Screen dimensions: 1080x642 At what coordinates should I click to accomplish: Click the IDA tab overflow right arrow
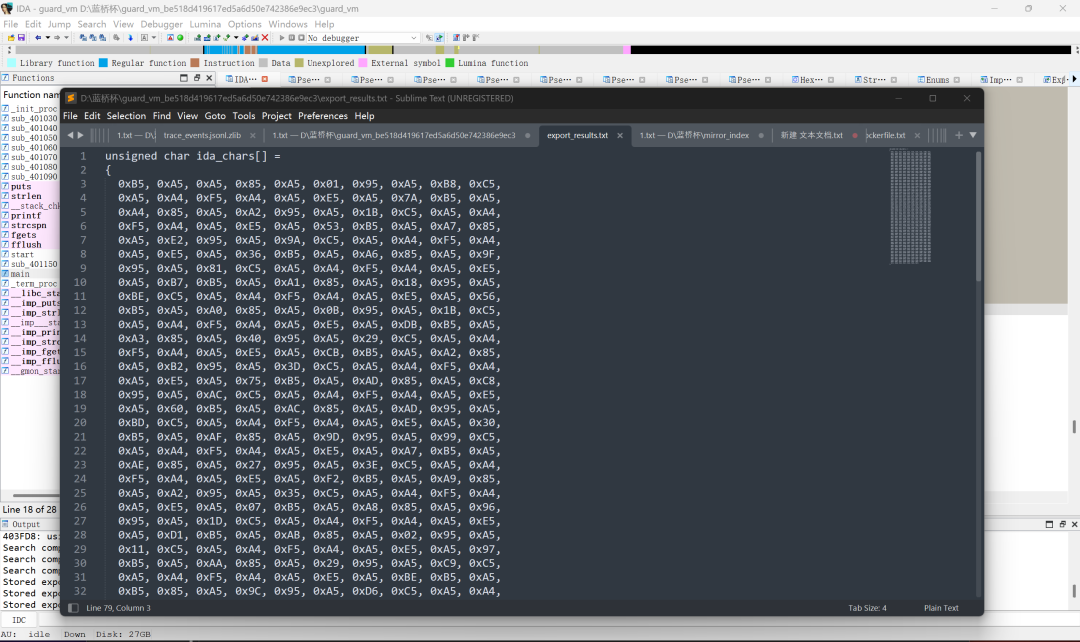1074,79
